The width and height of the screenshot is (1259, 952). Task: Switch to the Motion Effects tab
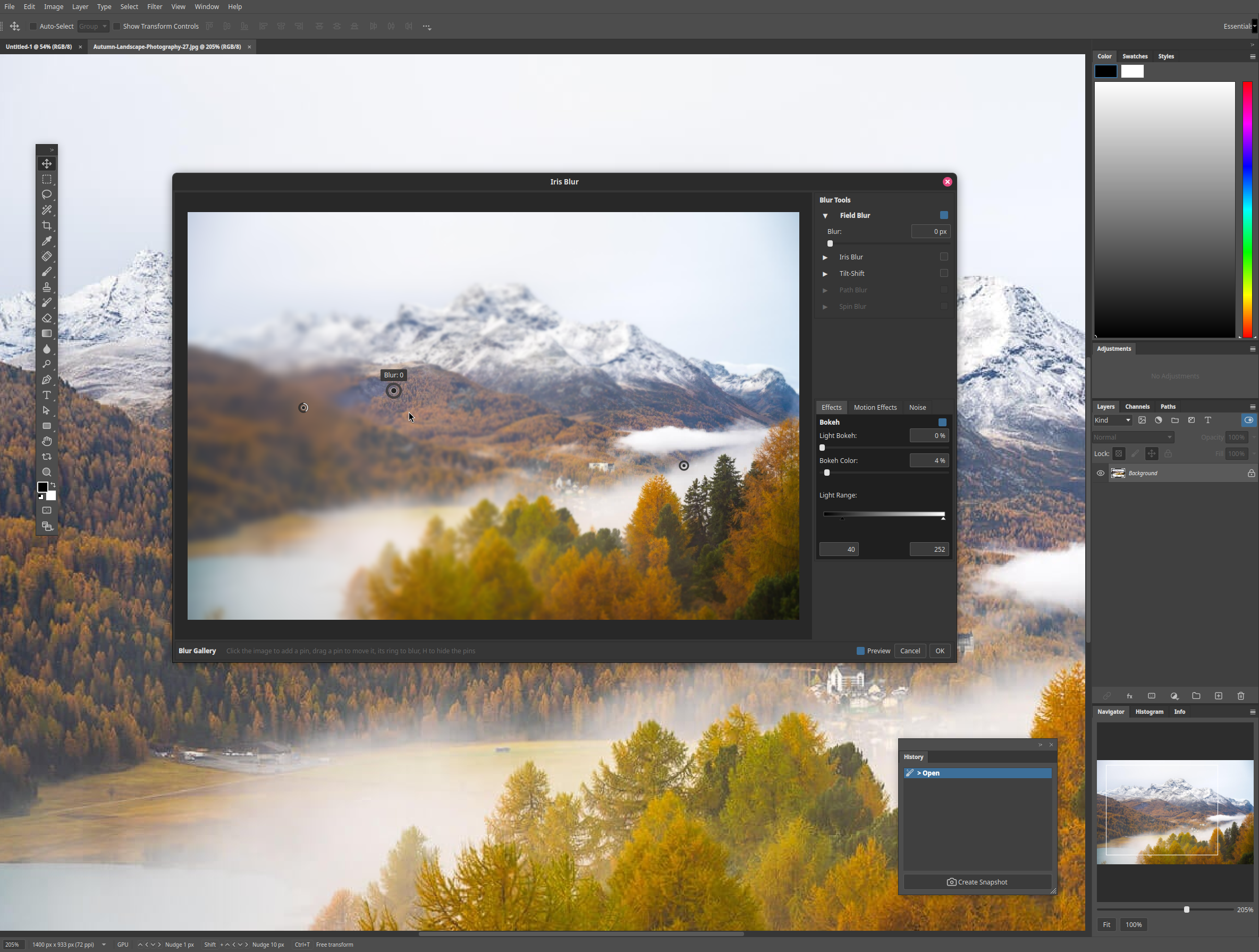coord(875,407)
